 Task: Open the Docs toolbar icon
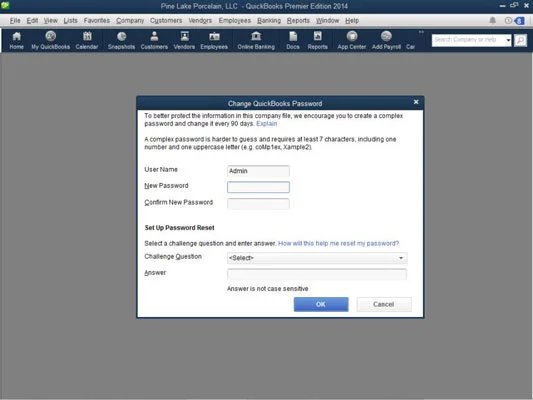tap(293, 40)
